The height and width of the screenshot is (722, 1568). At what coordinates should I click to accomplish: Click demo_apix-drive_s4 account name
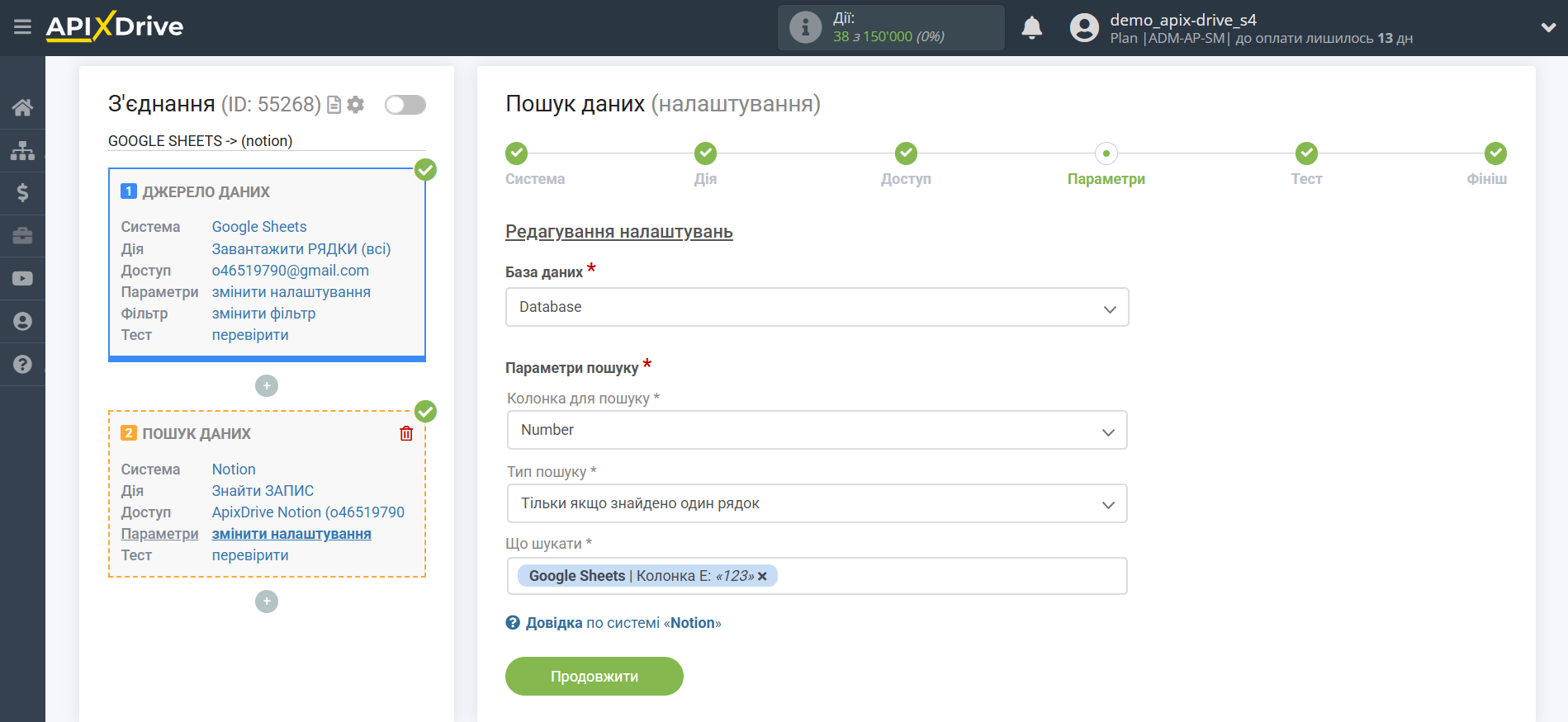(1182, 20)
